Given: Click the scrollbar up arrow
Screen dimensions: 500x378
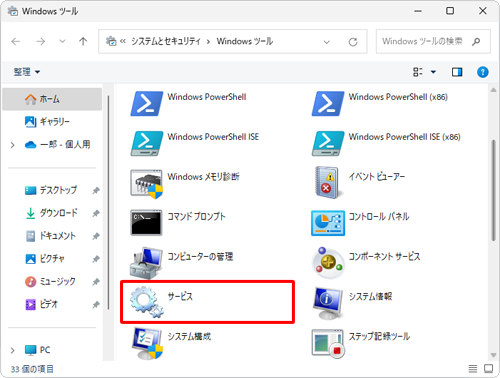Looking at the screenshot, I should 493,90.
